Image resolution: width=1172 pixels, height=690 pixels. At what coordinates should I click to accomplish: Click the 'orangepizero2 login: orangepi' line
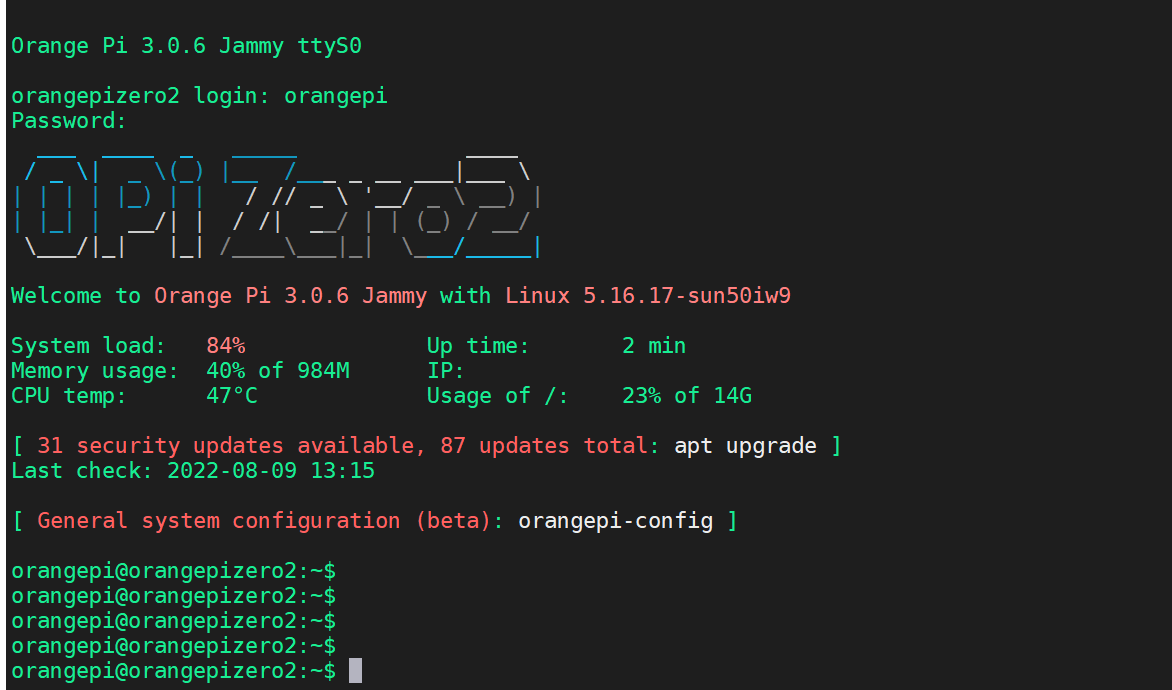point(200,96)
